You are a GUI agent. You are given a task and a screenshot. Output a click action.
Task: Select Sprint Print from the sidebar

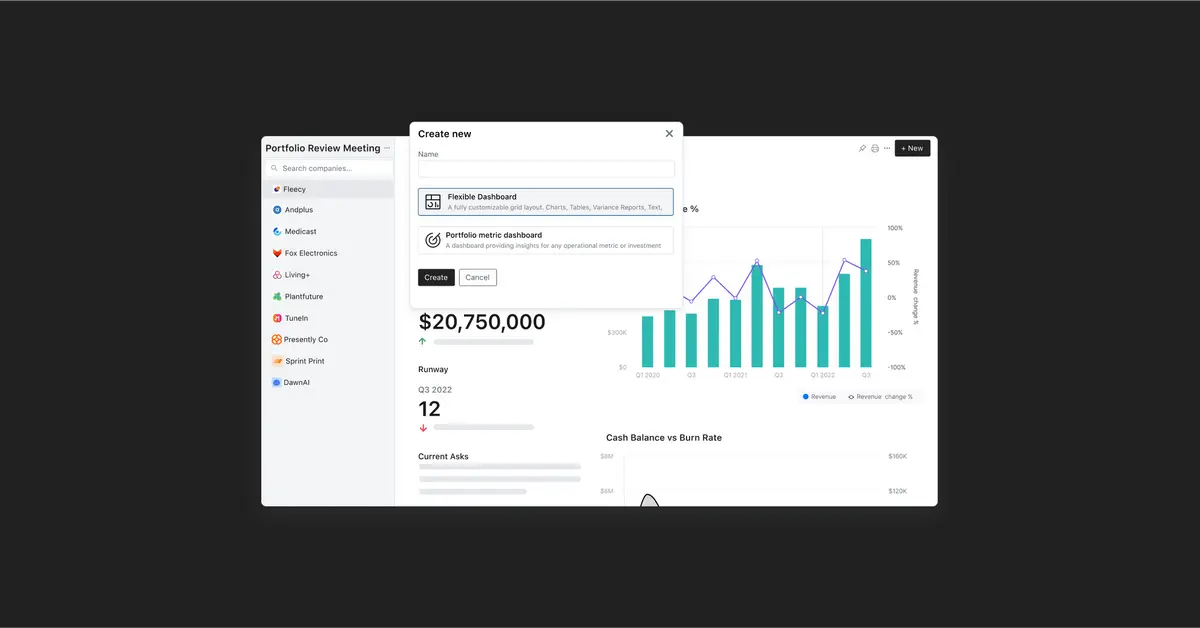coord(276,360)
